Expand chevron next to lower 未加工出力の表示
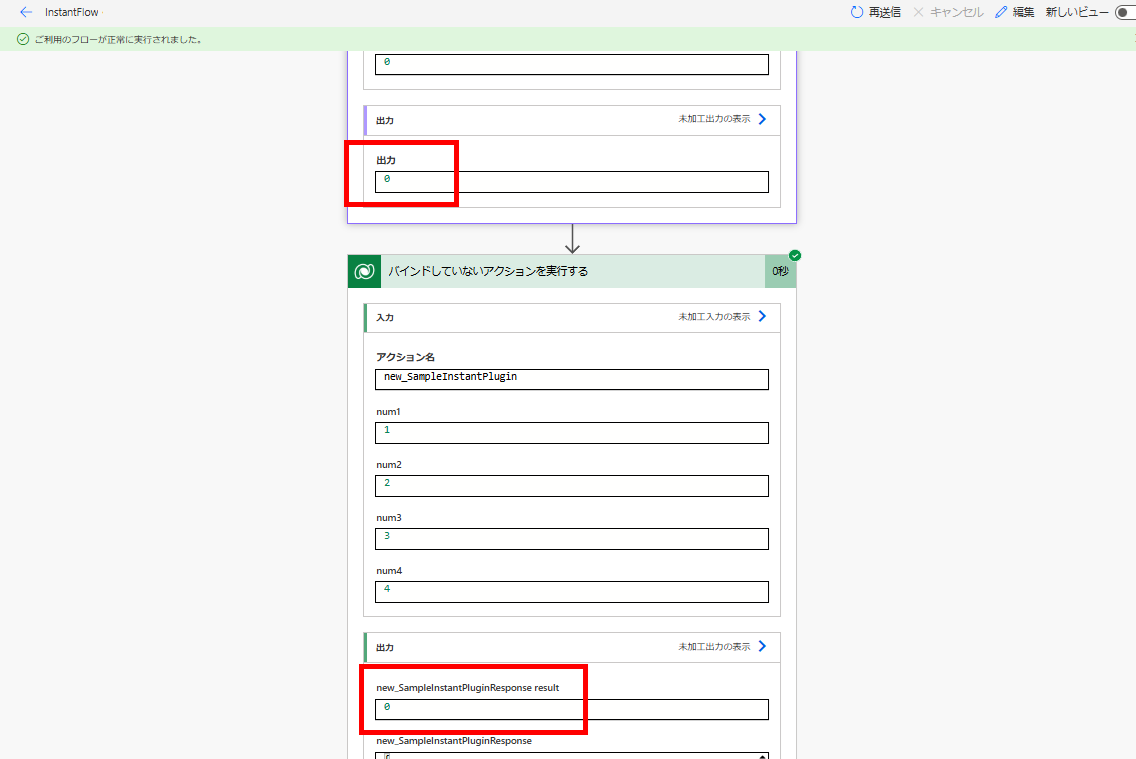The height and width of the screenshot is (759, 1136). point(762,646)
